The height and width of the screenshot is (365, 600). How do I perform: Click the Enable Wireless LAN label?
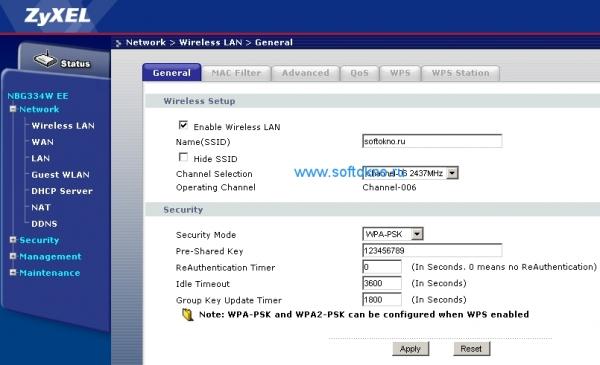(237, 127)
